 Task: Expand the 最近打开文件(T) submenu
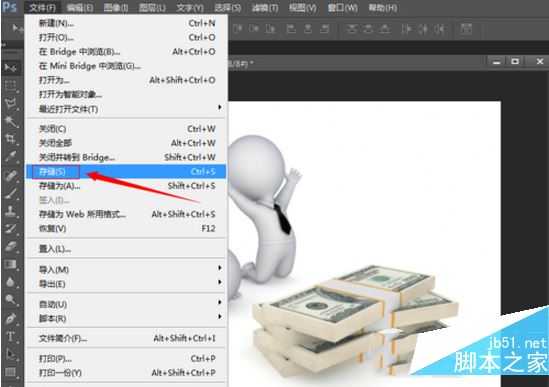(x=126, y=109)
